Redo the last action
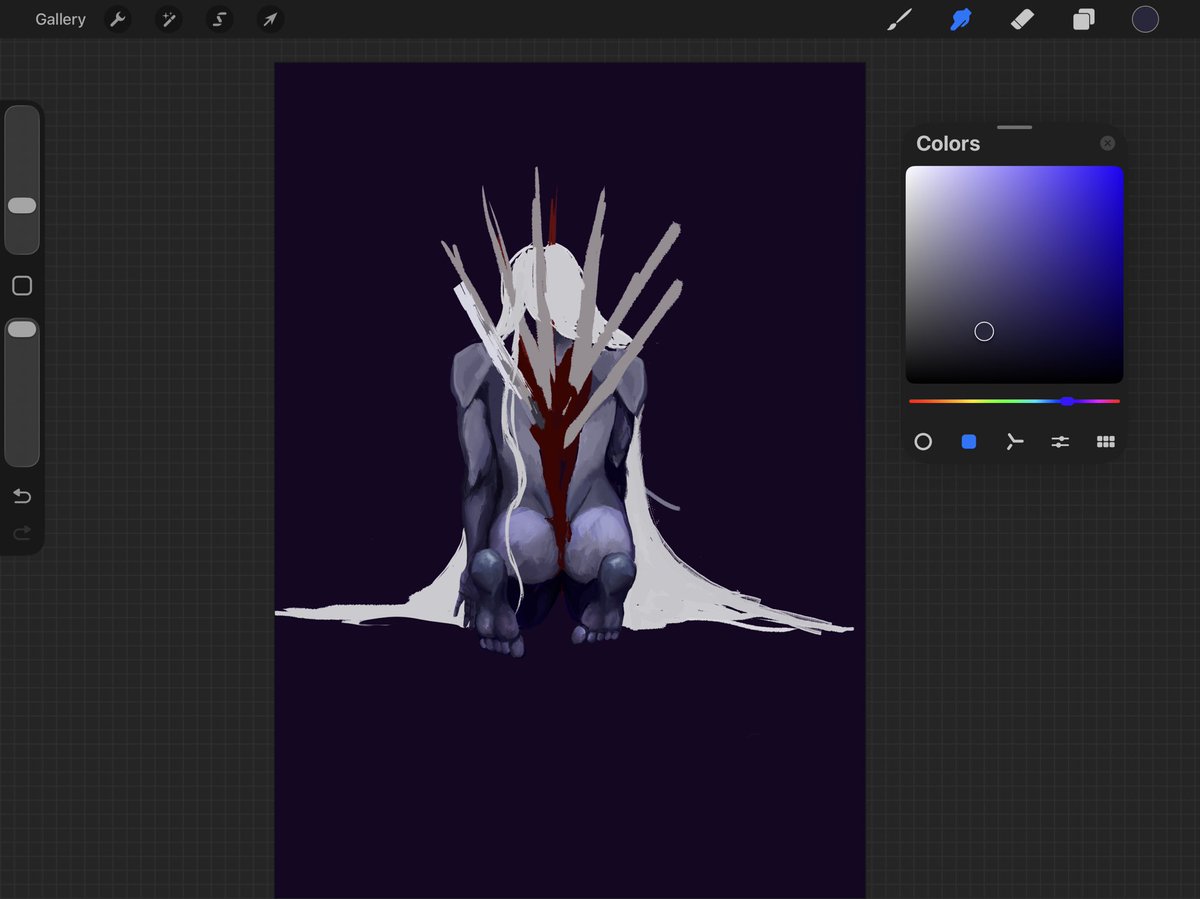 point(22,533)
